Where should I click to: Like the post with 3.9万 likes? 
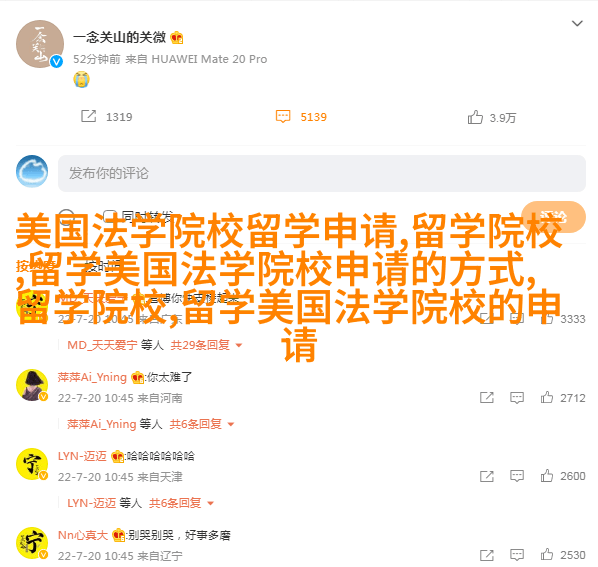475,117
